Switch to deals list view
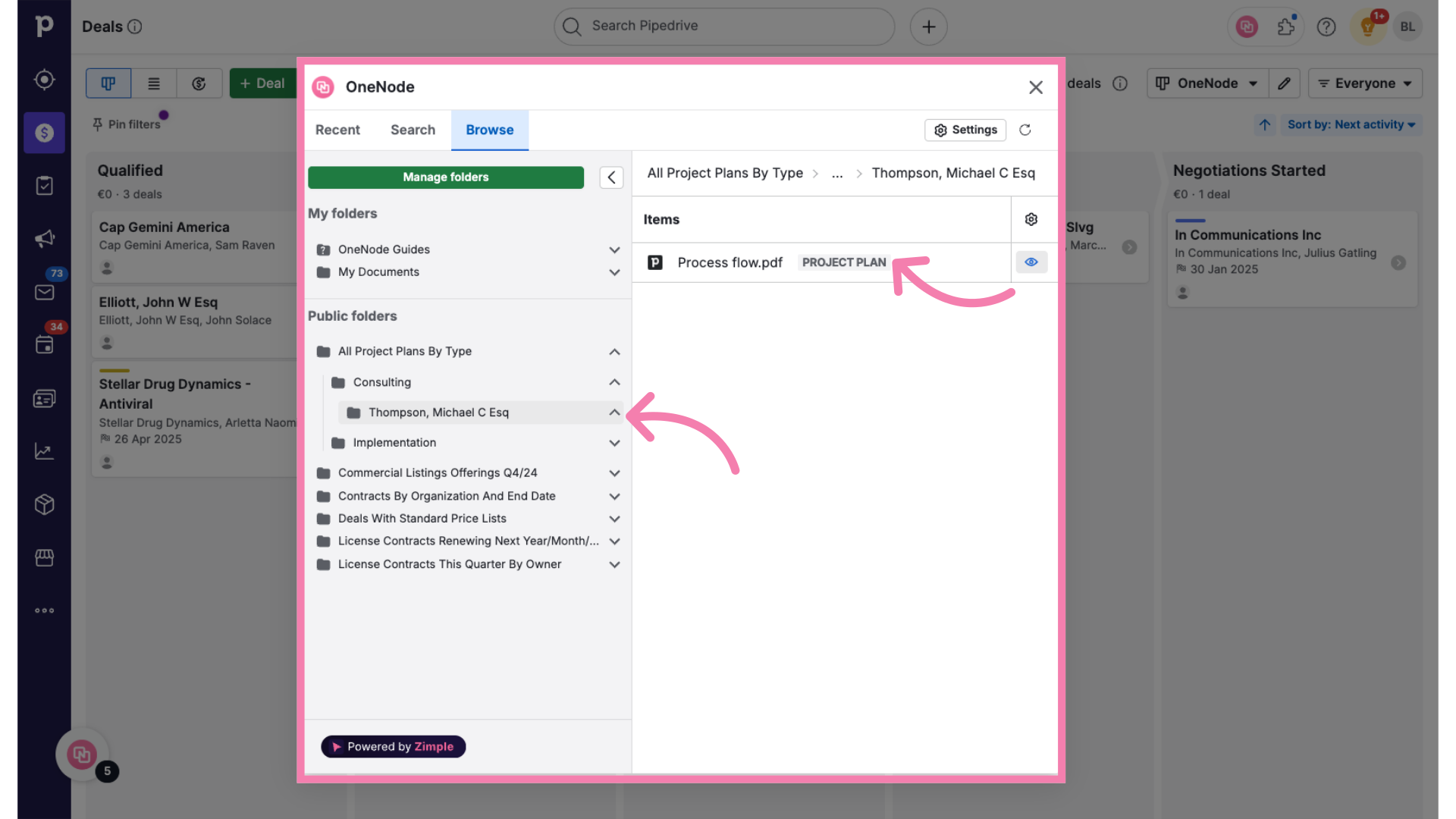 (154, 83)
